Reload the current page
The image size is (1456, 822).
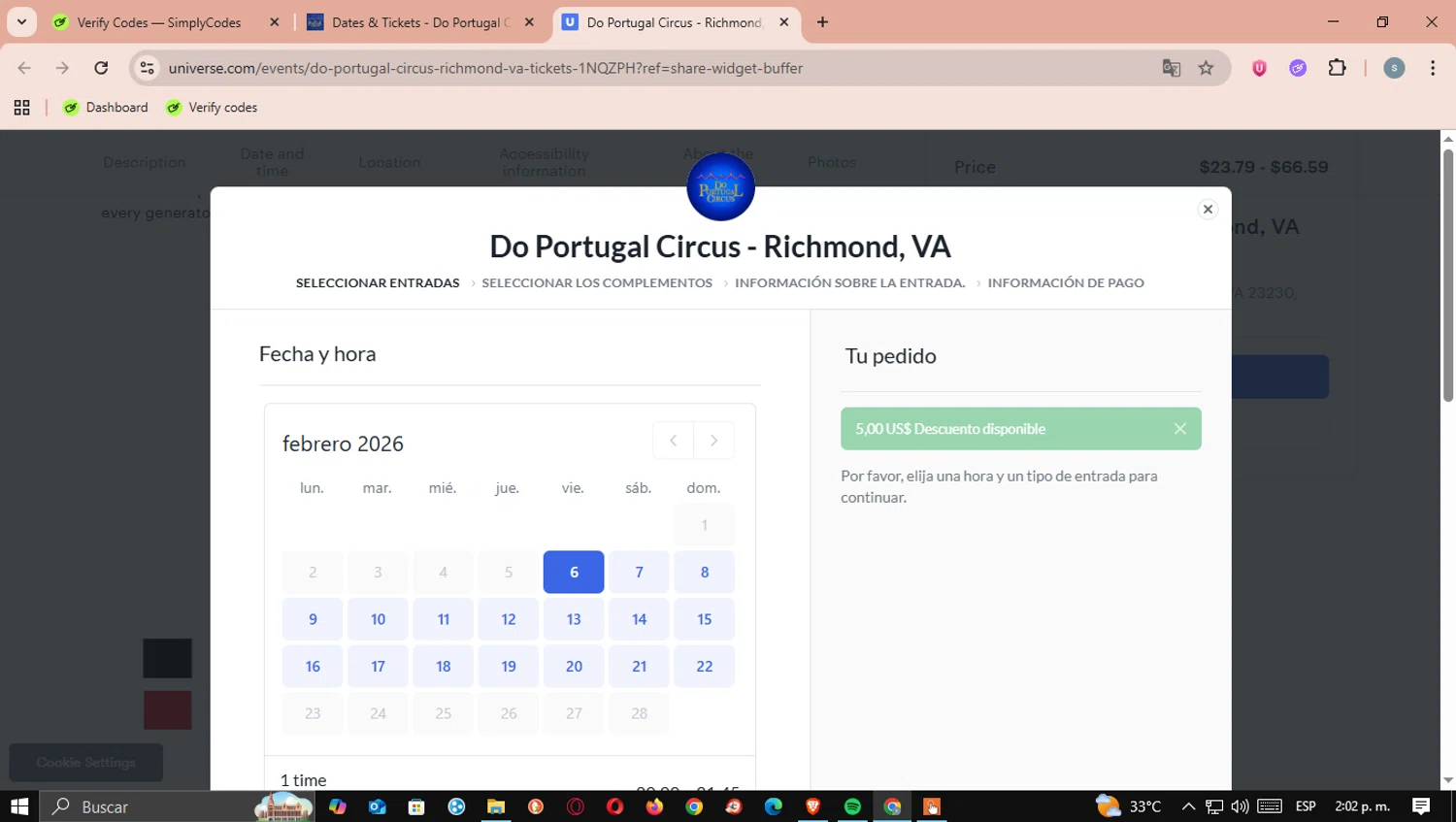[x=101, y=68]
